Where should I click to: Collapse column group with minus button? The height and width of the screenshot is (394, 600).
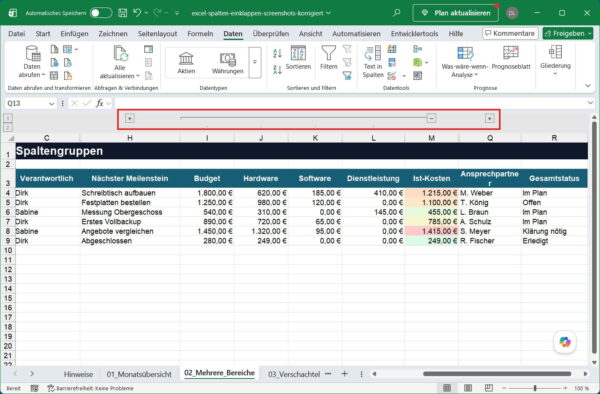coord(431,119)
